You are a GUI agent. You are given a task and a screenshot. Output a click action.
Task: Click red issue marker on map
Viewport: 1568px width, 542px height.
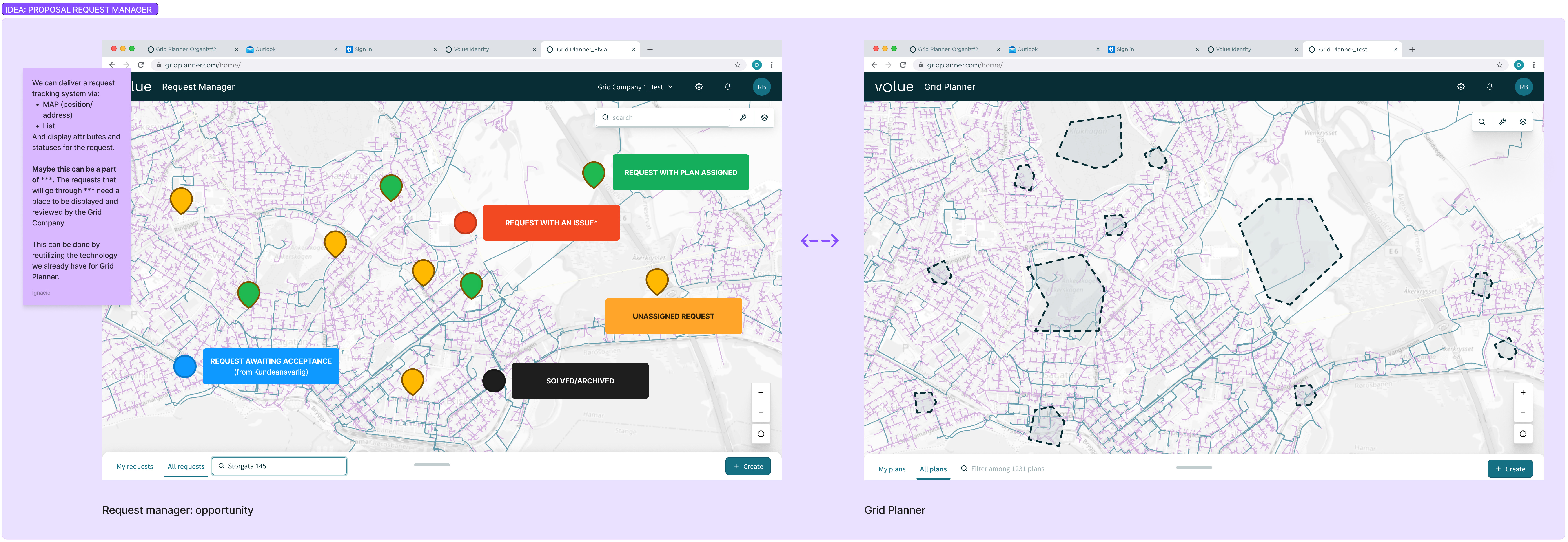pyautogui.click(x=465, y=223)
